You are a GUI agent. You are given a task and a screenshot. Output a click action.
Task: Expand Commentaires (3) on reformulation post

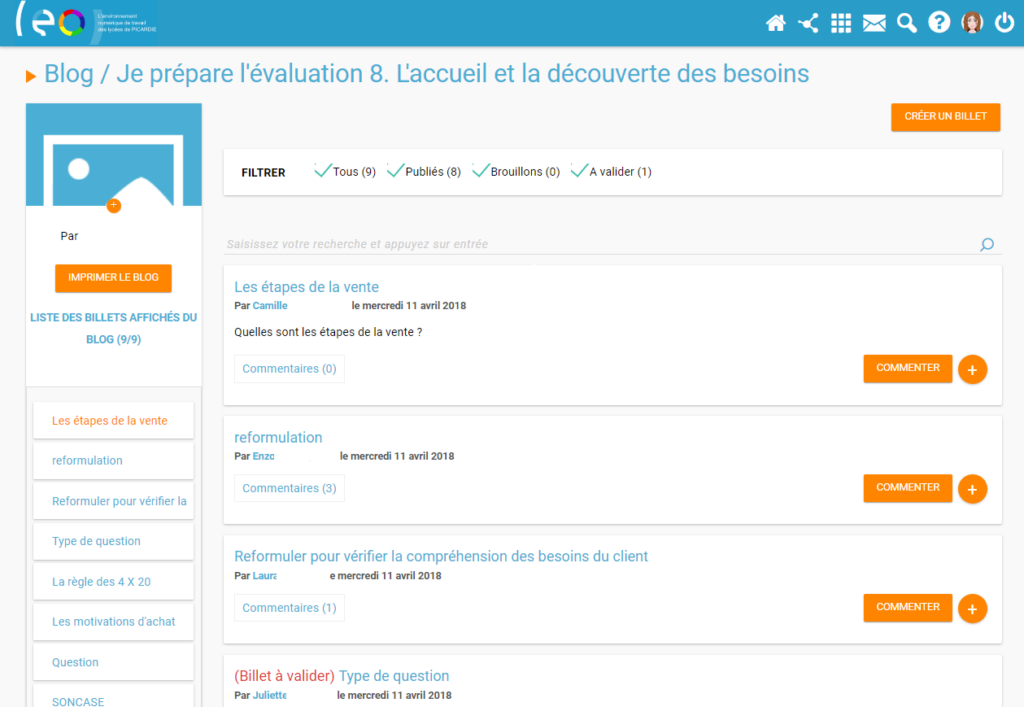(x=289, y=488)
